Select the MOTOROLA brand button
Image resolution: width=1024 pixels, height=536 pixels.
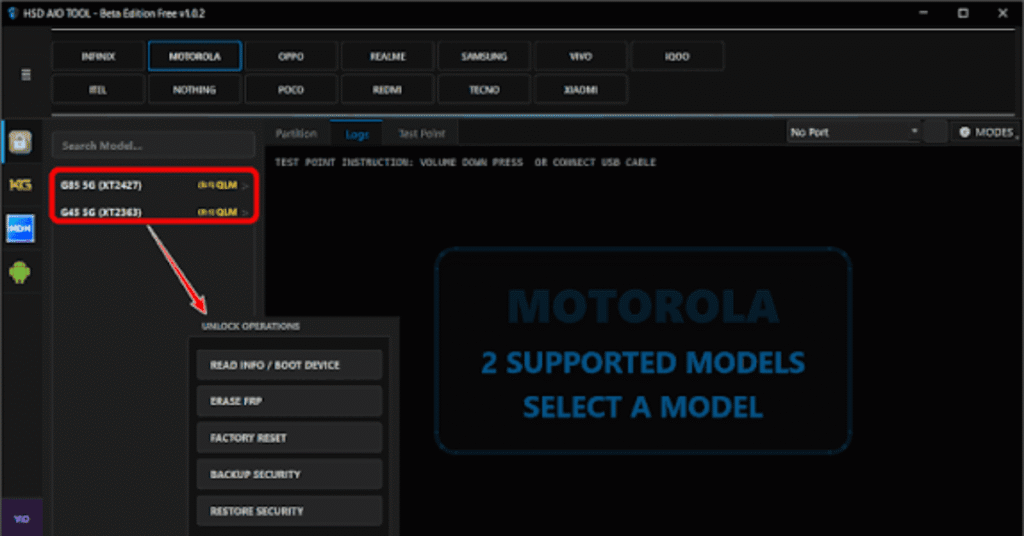click(x=195, y=57)
